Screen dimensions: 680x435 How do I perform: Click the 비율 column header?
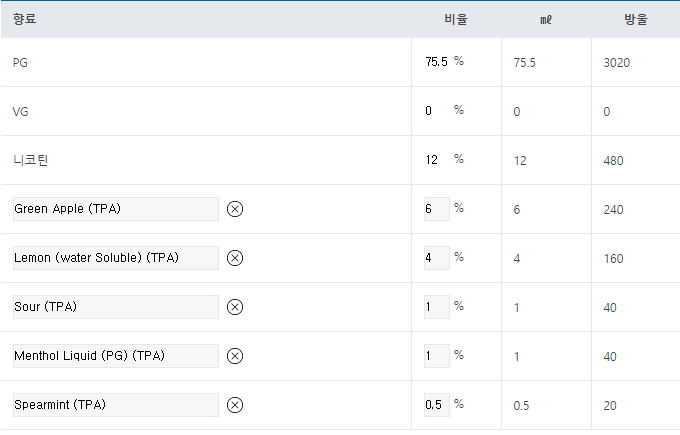click(x=456, y=20)
